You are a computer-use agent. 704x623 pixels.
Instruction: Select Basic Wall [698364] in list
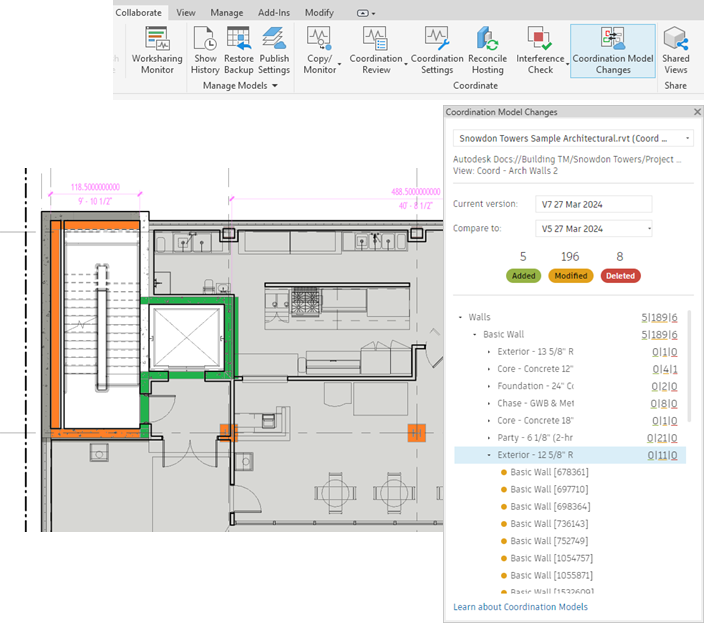point(550,507)
